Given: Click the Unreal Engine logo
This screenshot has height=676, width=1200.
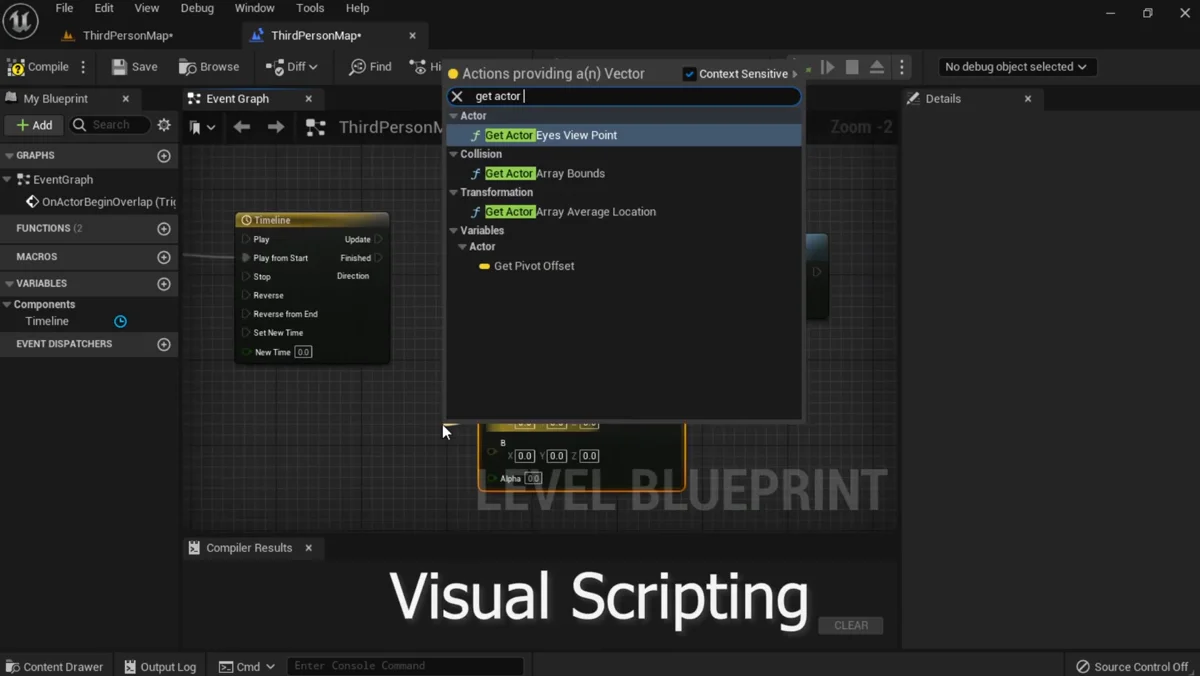Looking at the screenshot, I should (x=20, y=20).
